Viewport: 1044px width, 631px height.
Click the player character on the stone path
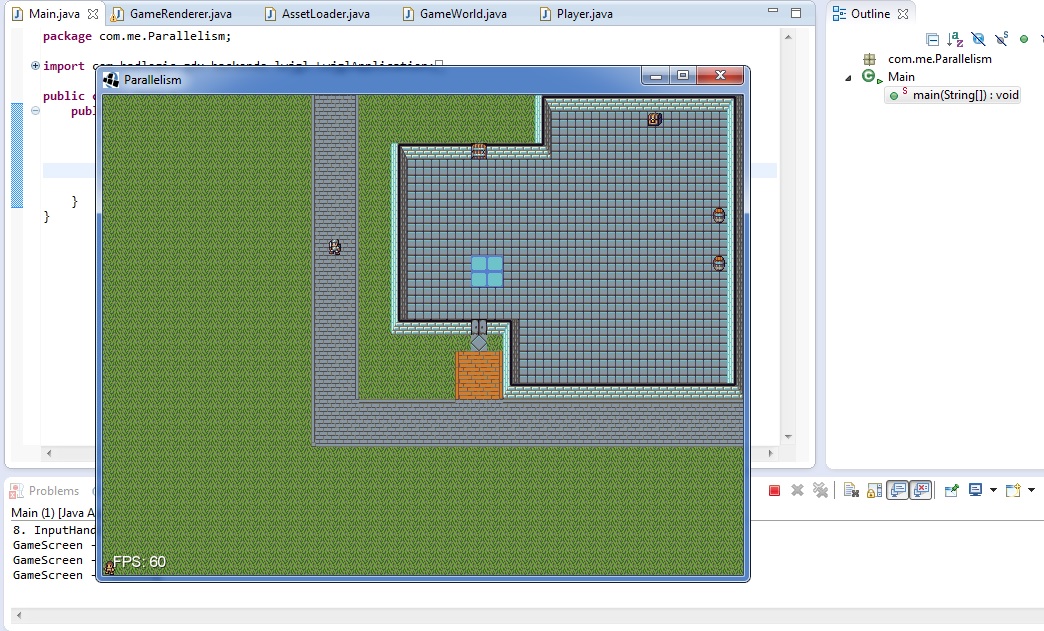click(x=335, y=247)
